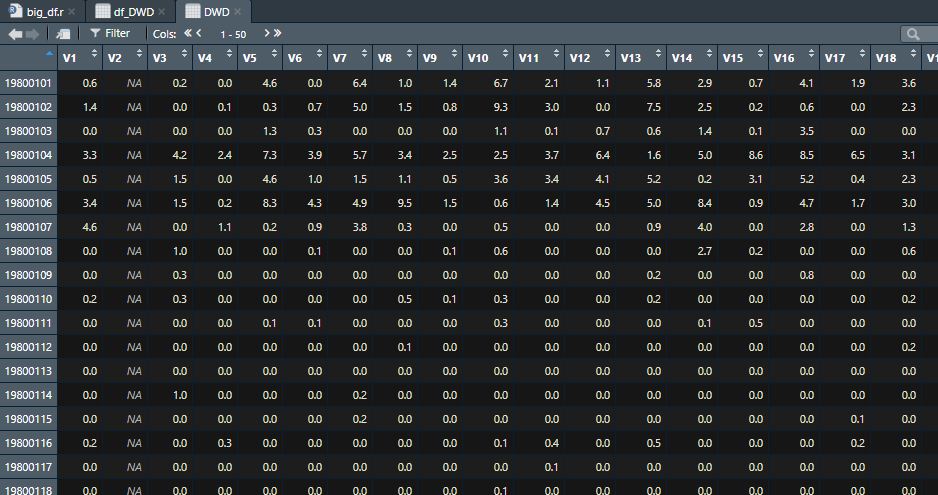Select row label 19800104
The height and width of the screenshot is (495, 938).
(x=28, y=155)
